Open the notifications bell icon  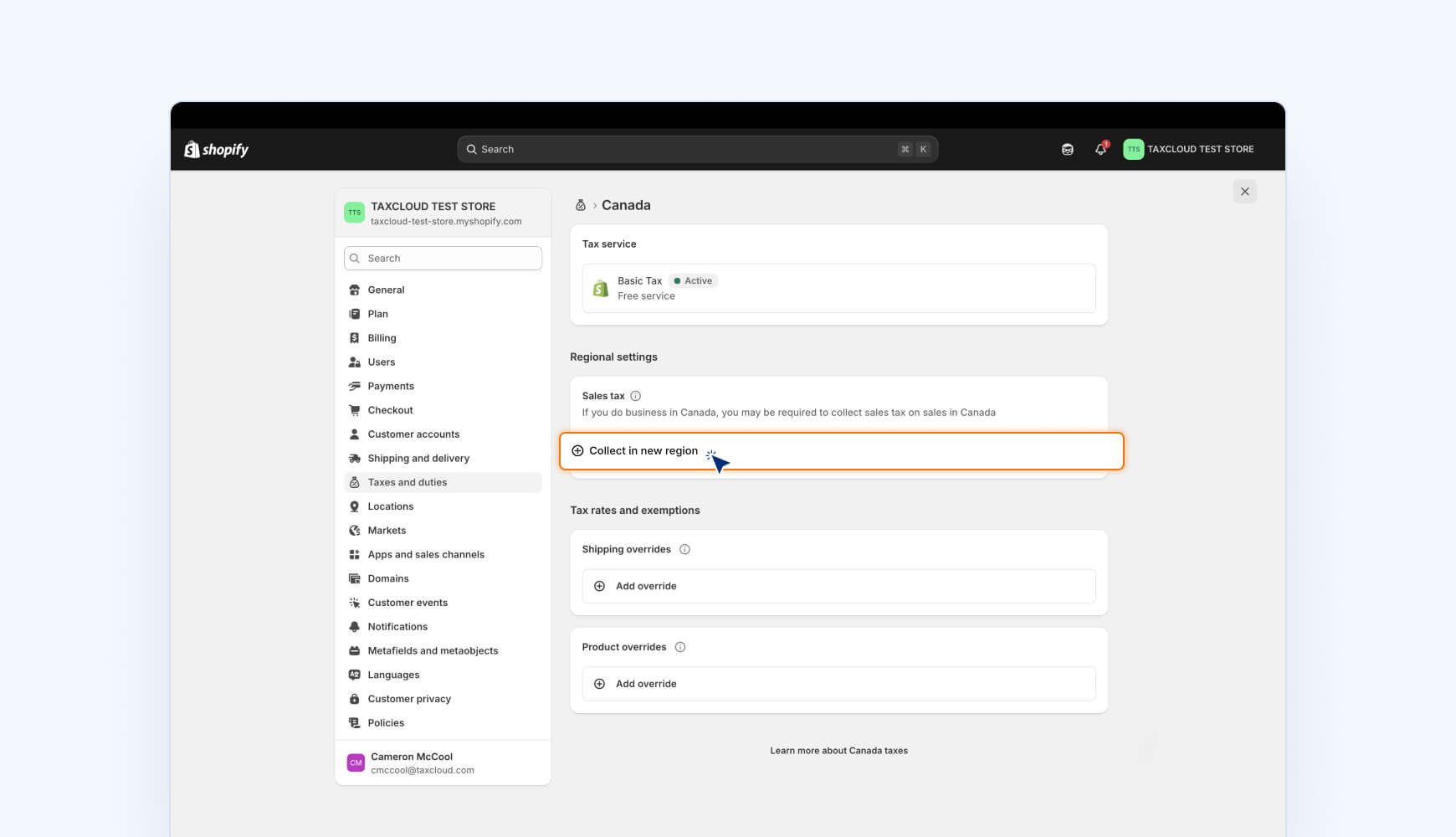pos(1100,149)
